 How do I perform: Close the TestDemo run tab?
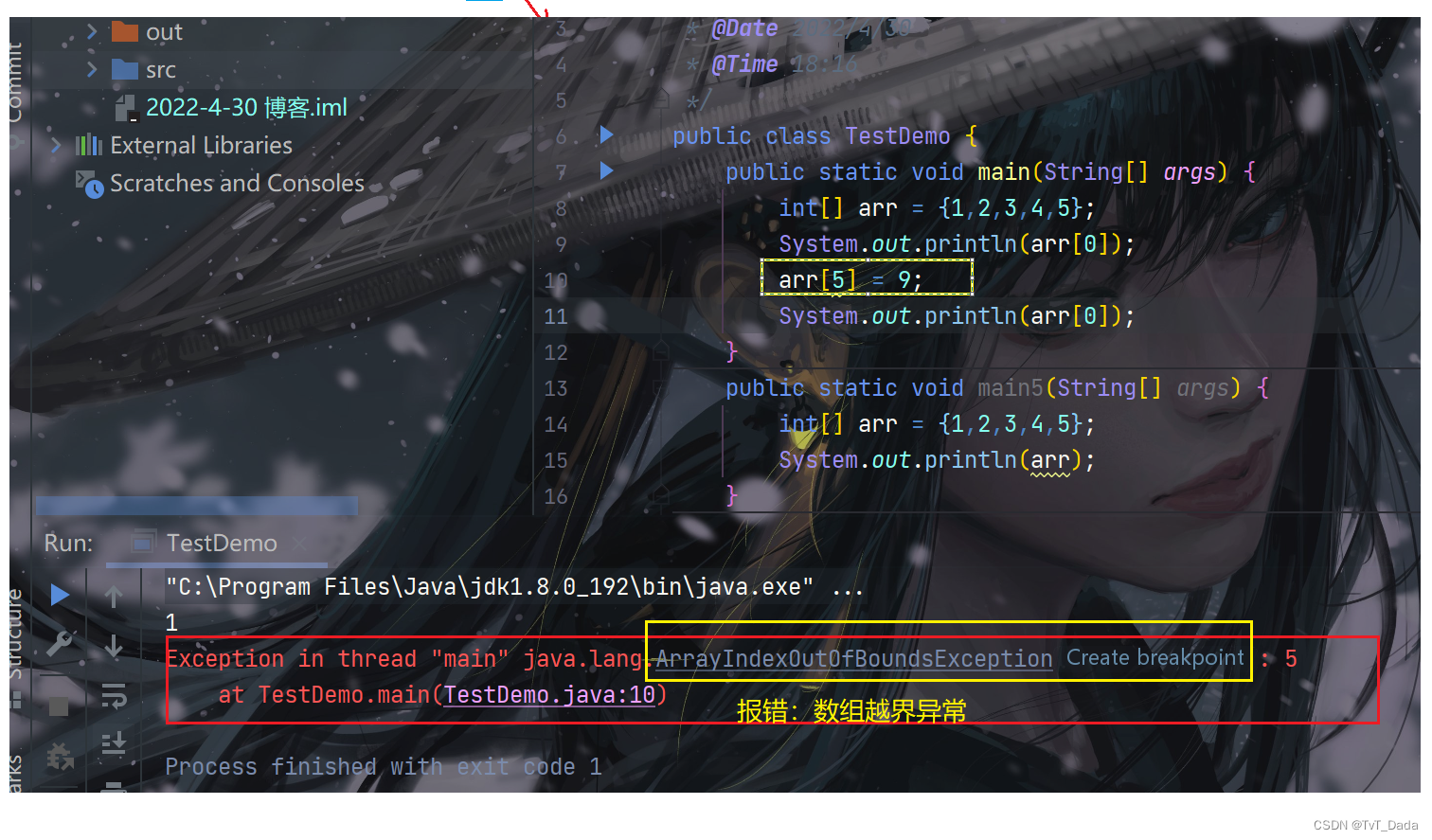pyautogui.click(x=299, y=543)
